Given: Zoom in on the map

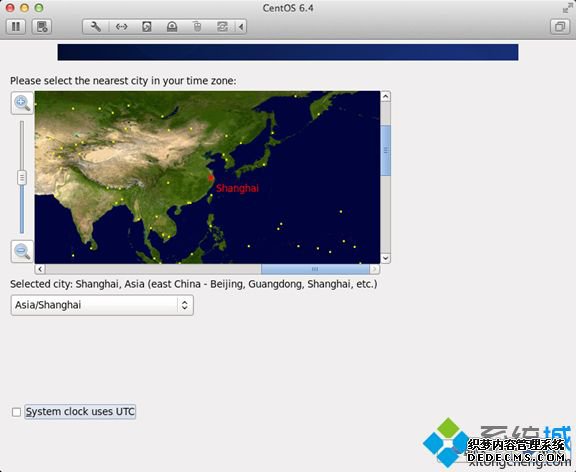Looking at the screenshot, I should click(x=22, y=103).
